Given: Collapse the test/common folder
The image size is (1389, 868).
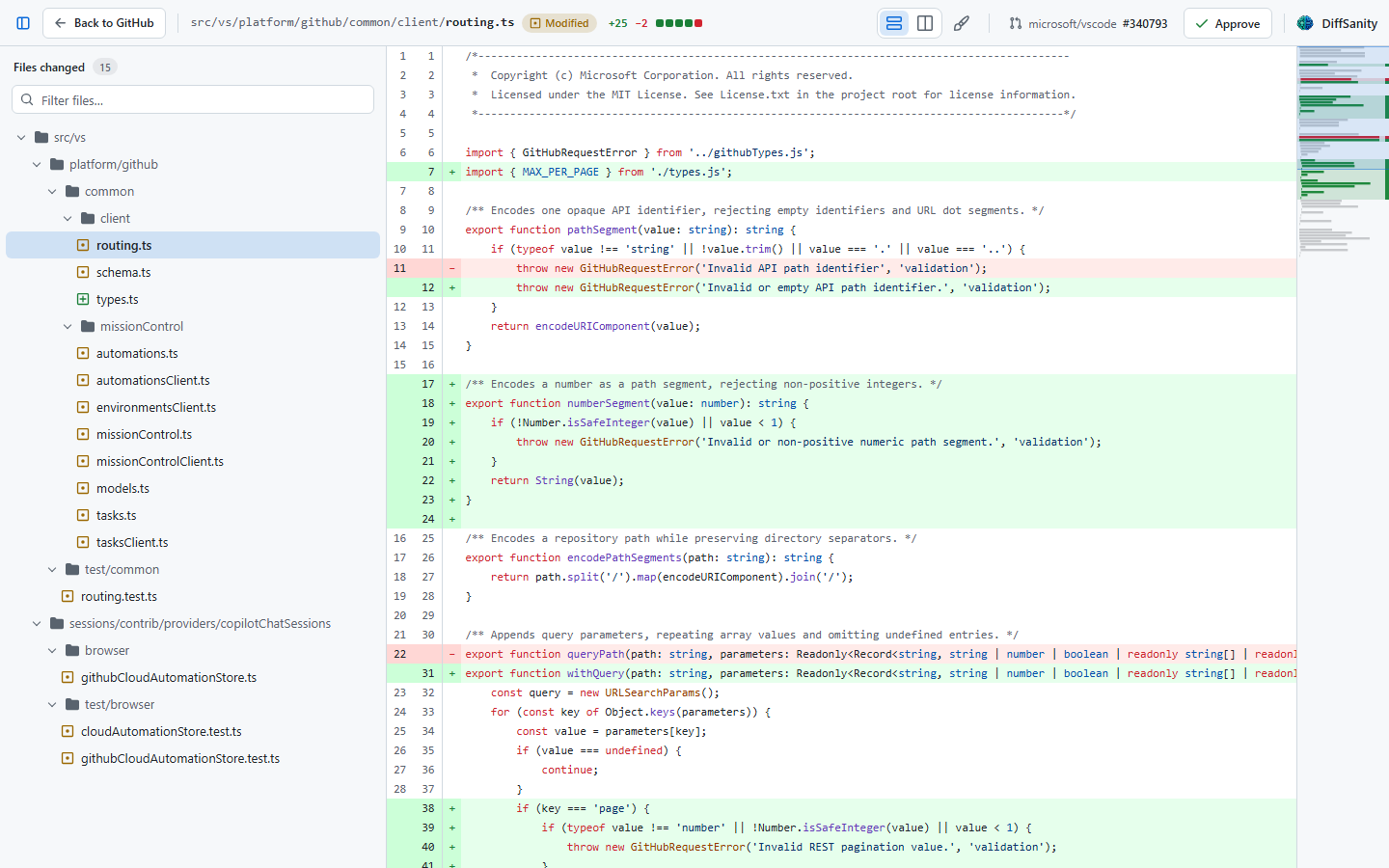Looking at the screenshot, I should 52,570.
